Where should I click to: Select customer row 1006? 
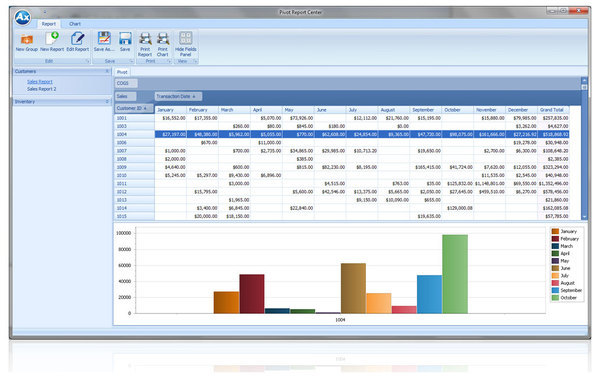tap(134, 143)
